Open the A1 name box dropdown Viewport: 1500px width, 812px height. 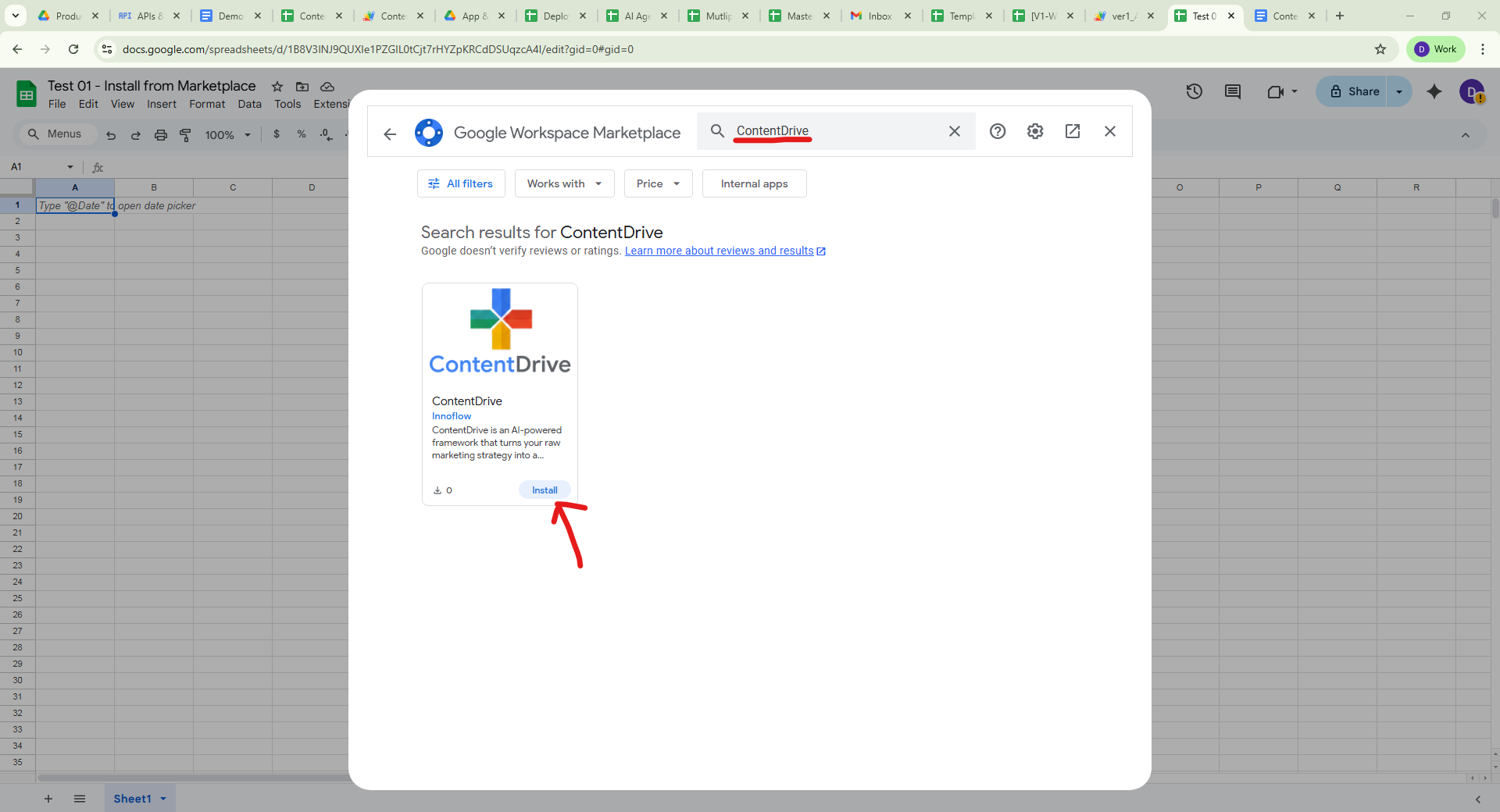pos(70,167)
